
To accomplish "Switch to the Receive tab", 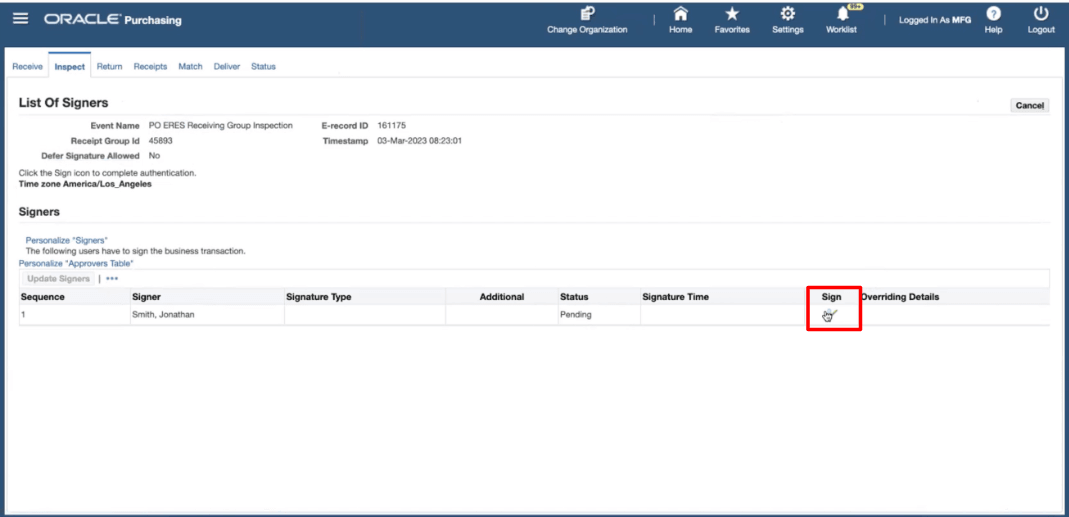I will click(x=27, y=67).
